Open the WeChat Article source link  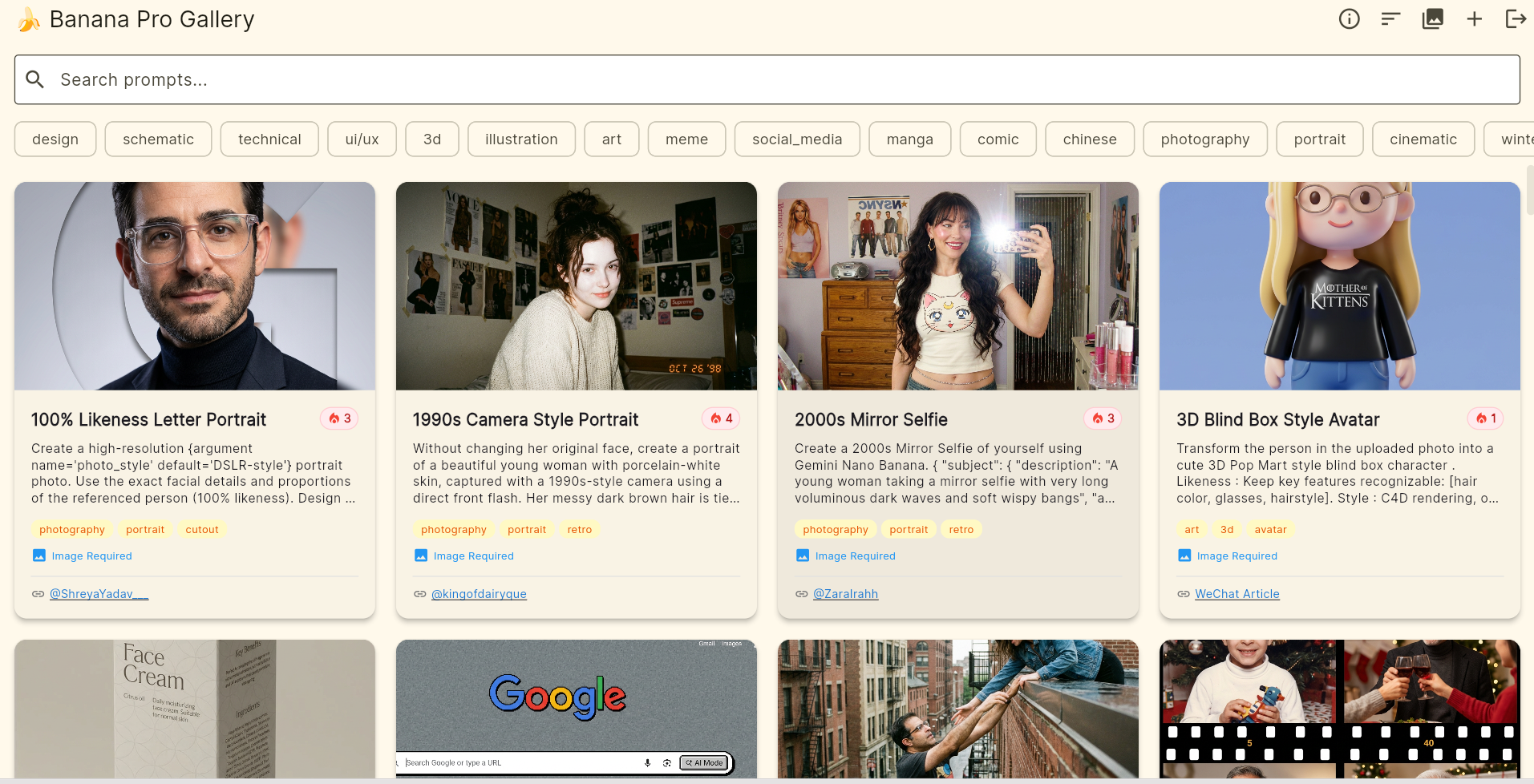pos(1237,594)
